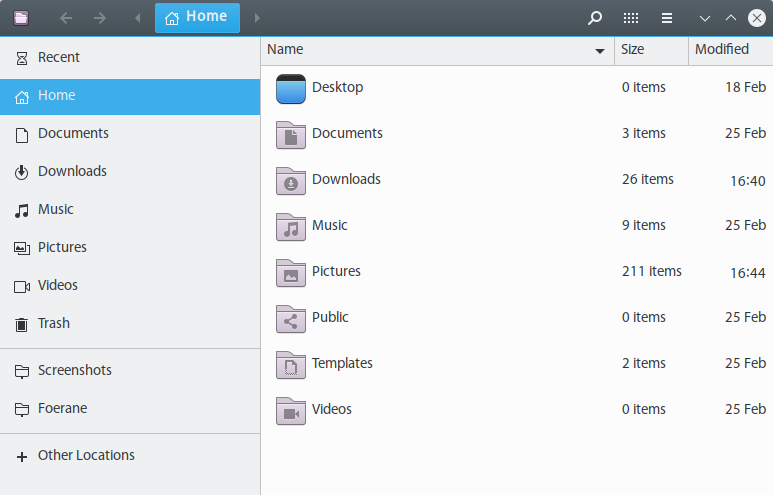The height and width of the screenshot is (495, 773).
Task: Open the Downloads folder icon in list
Action: click(290, 180)
